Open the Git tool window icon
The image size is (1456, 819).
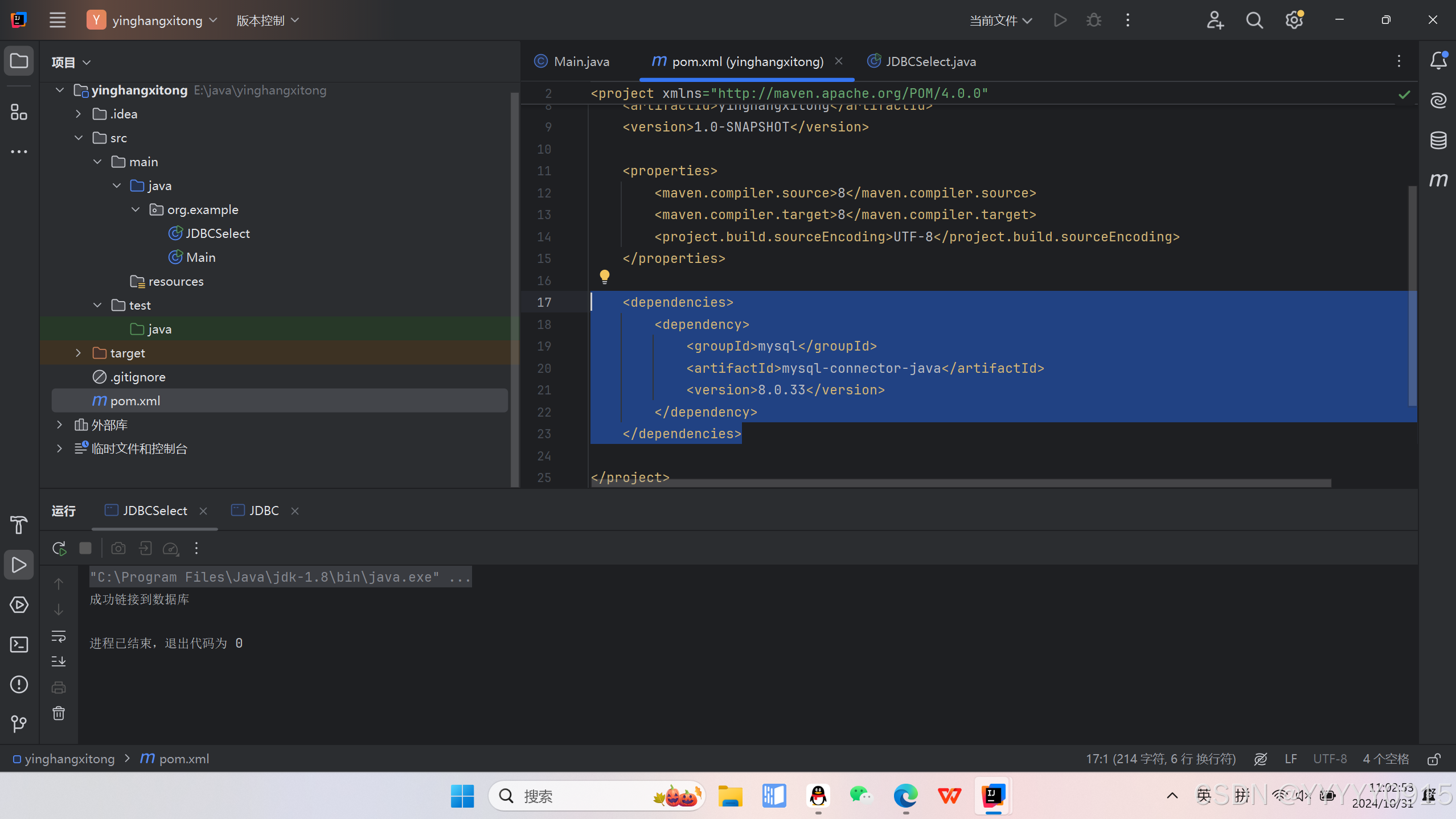pyautogui.click(x=19, y=723)
